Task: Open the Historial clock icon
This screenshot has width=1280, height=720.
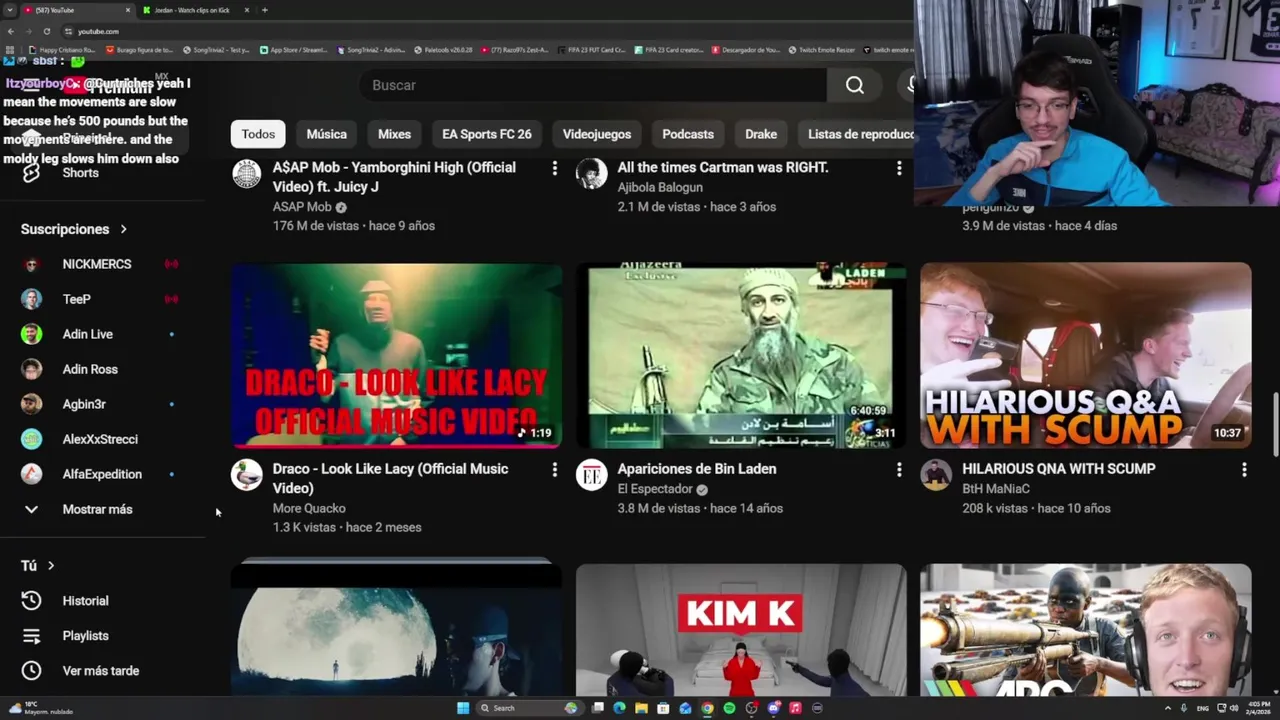Action: click(x=31, y=601)
